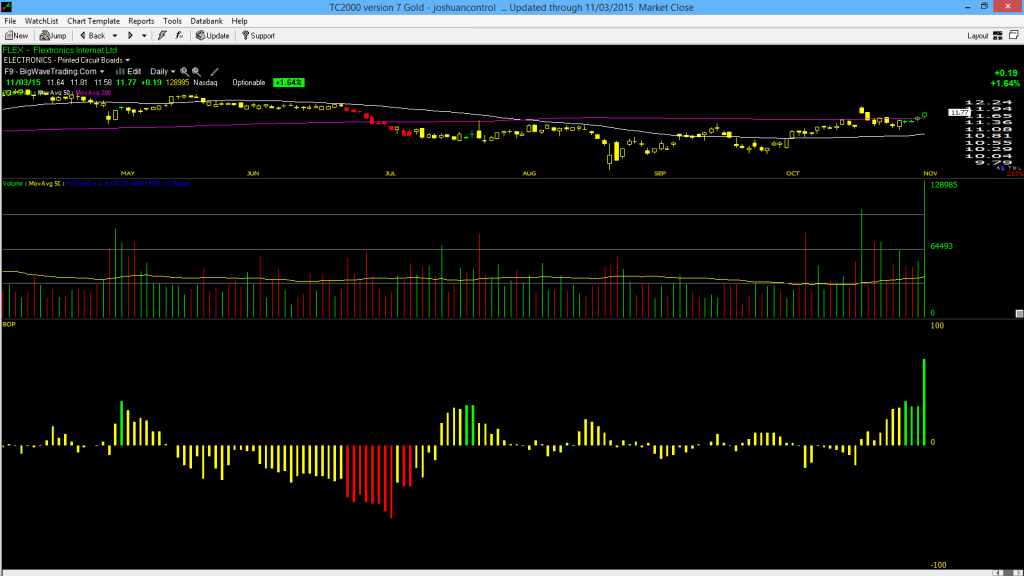
Task: Select the line drawing tool icon
Action: tap(214, 72)
